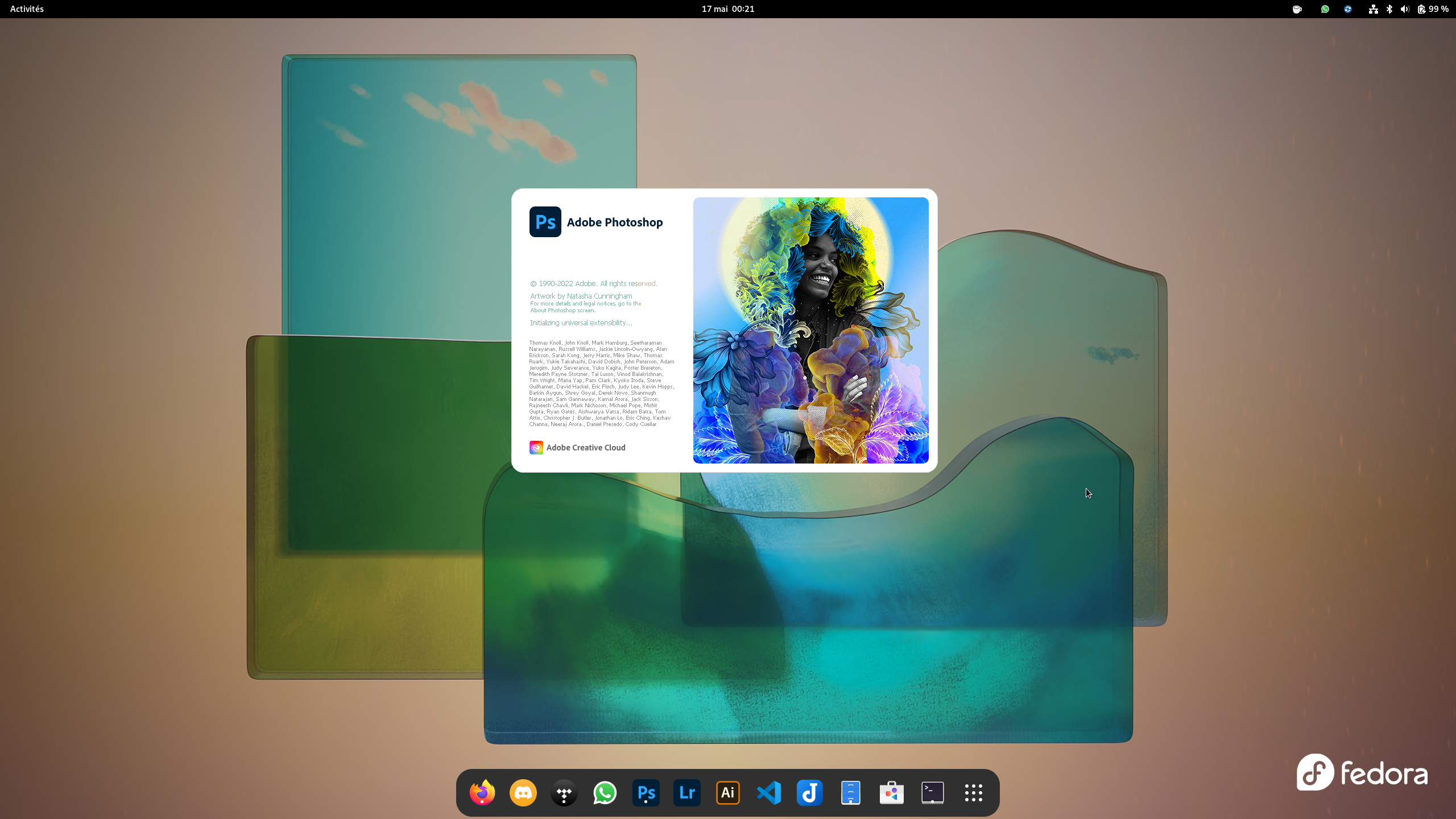Click the WhatsApp tray icon in top bar
The height and width of the screenshot is (819, 1456).
[1325, 9]
